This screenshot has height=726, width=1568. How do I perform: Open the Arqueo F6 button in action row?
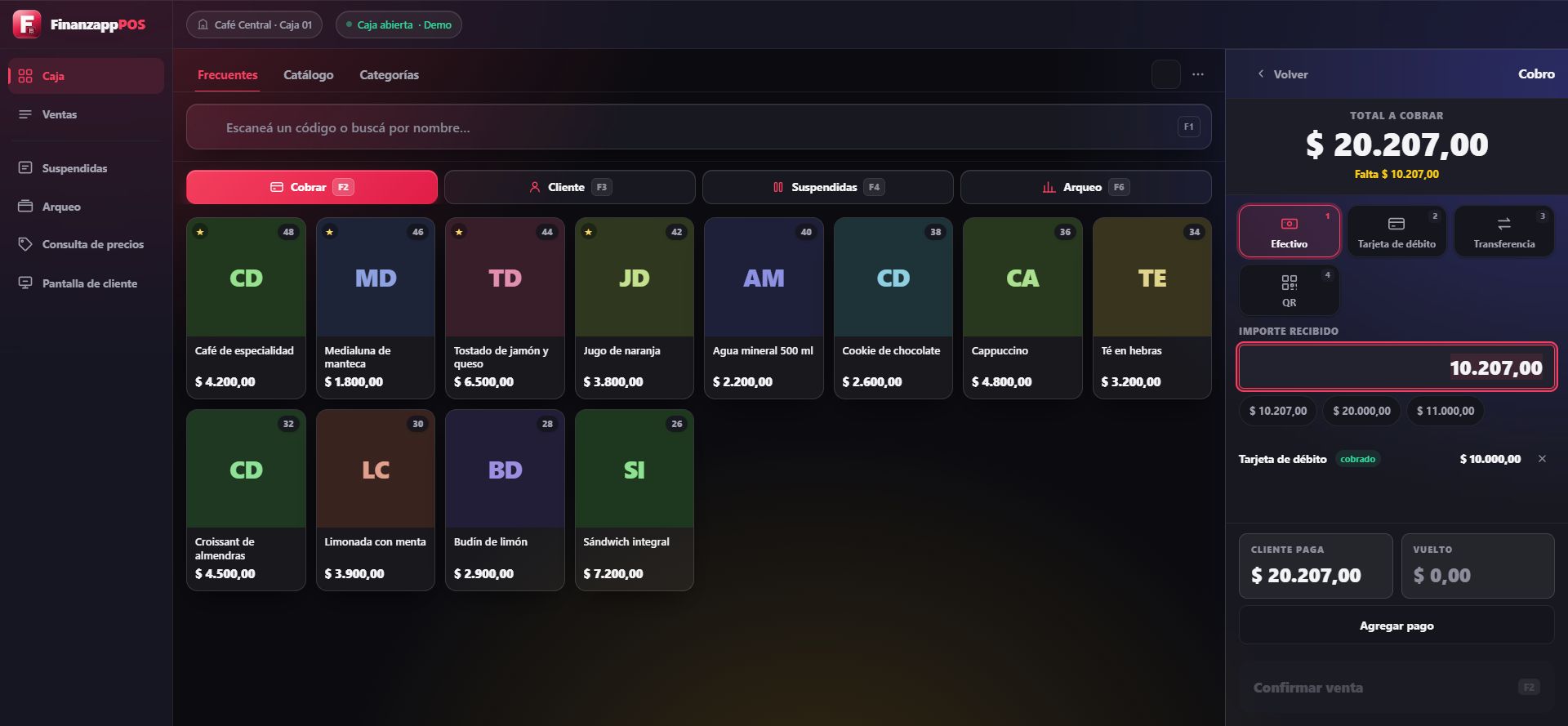[x=1086, y=187]
